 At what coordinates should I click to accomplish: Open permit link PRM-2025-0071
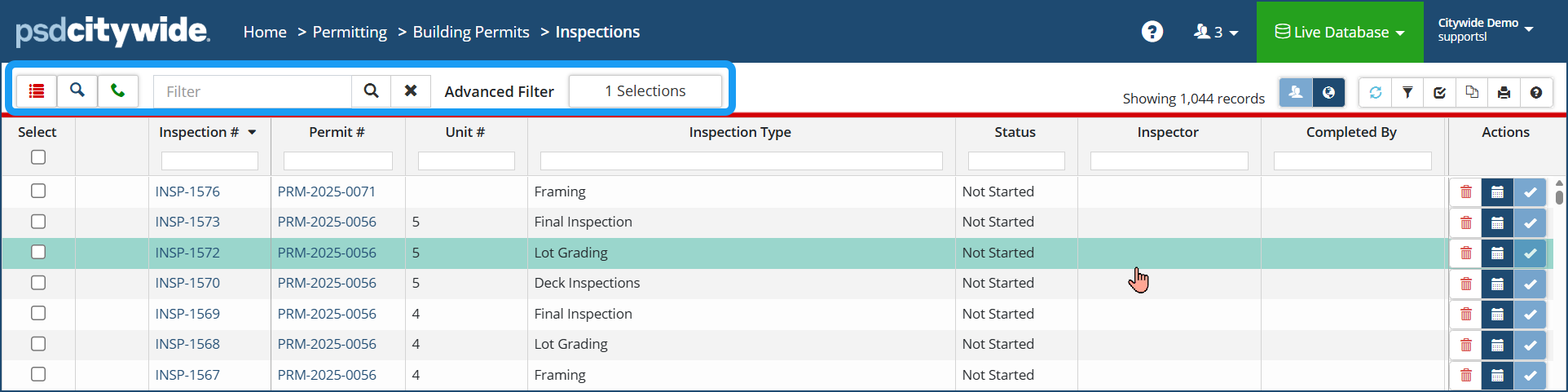tap(327, 192)
